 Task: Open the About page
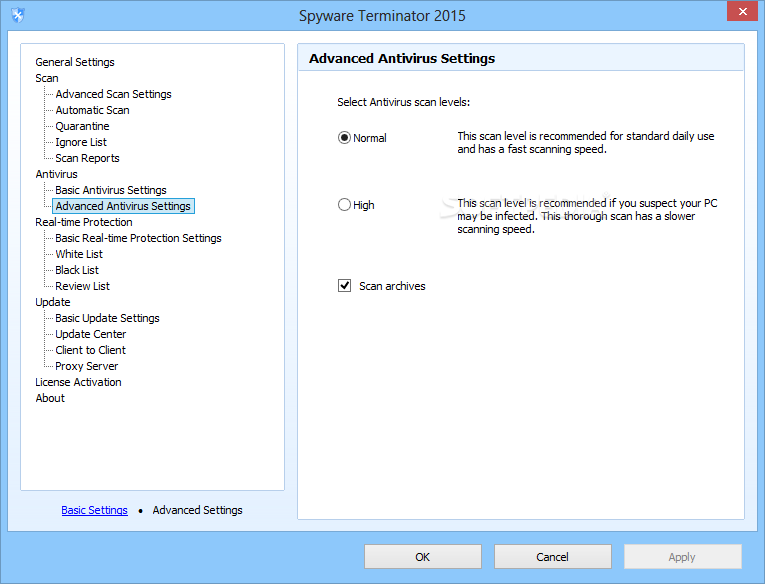(x=50, y=398)
